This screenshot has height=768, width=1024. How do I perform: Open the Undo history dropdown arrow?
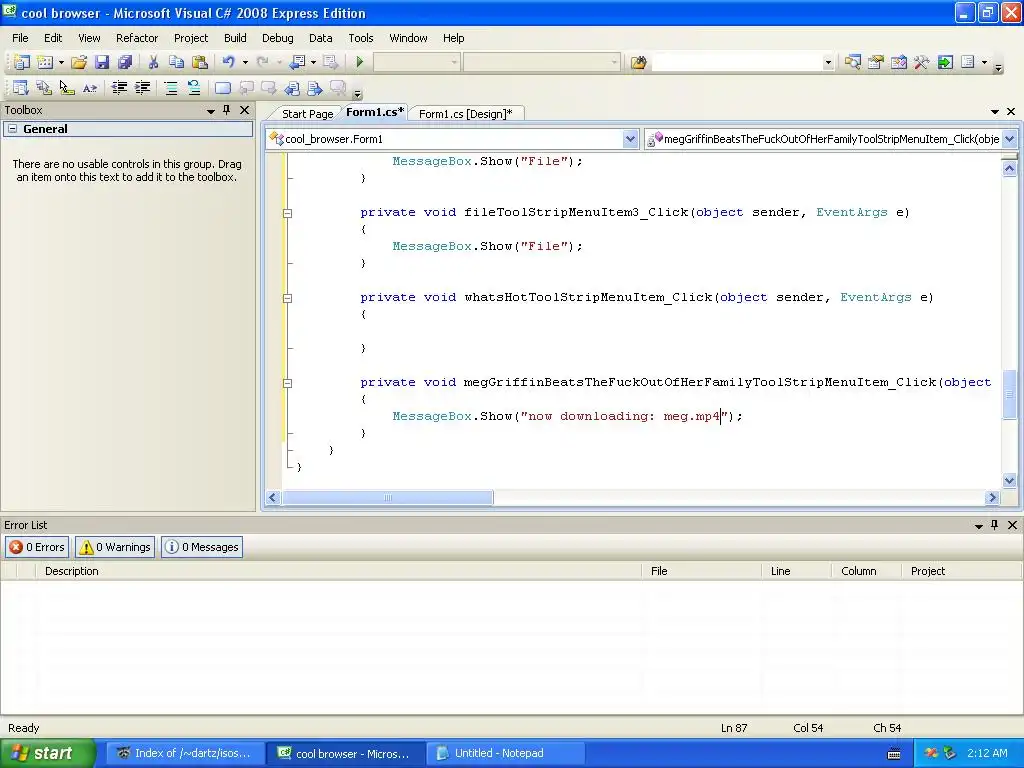pyautogui.click(x=246, y=62)
